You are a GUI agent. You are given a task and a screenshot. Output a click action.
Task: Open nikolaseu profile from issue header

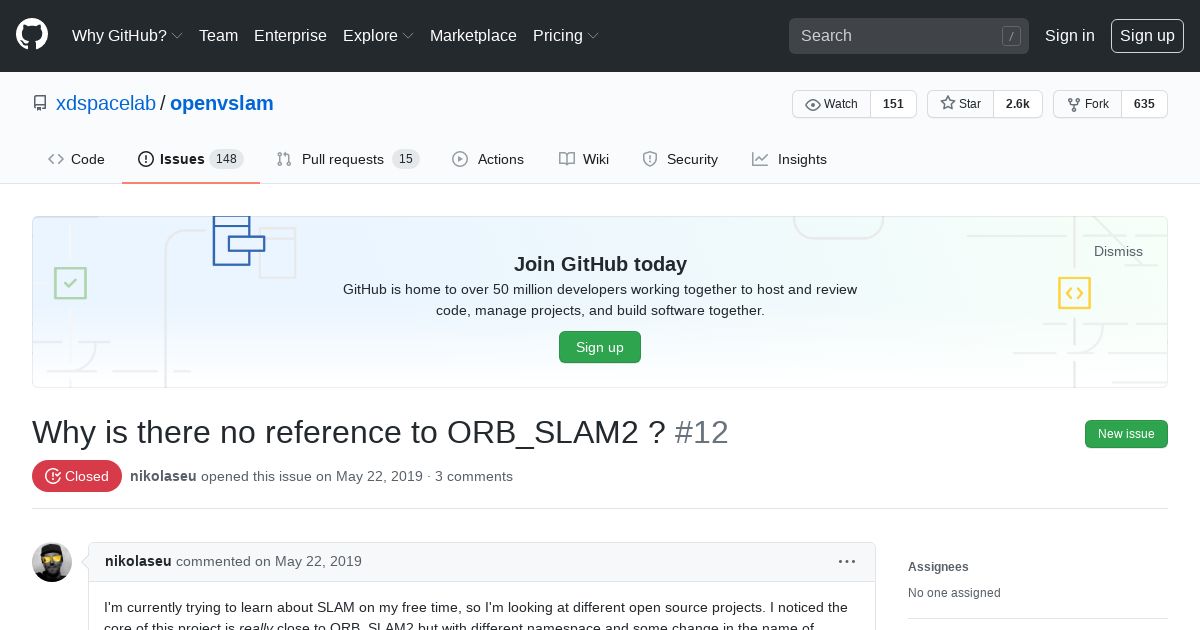163,476
